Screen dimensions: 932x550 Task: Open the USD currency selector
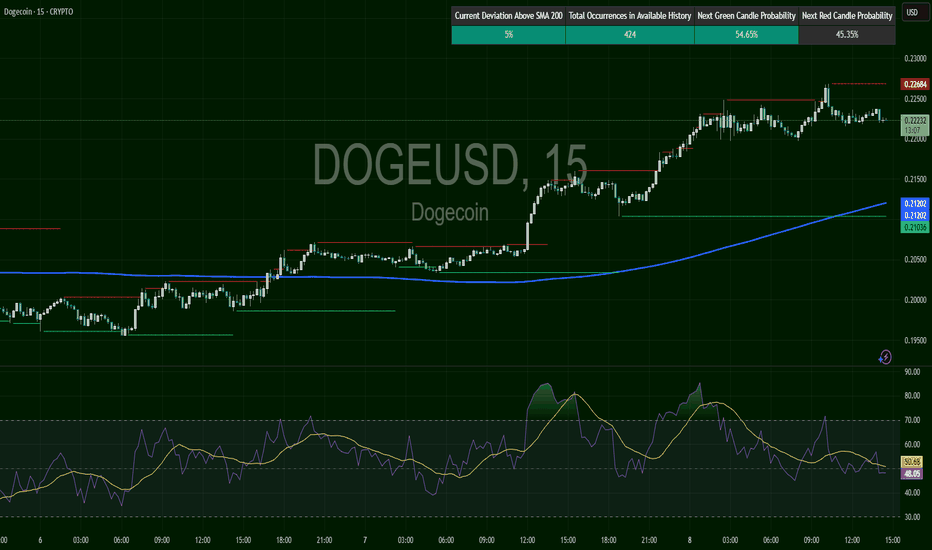pos(913,12)
